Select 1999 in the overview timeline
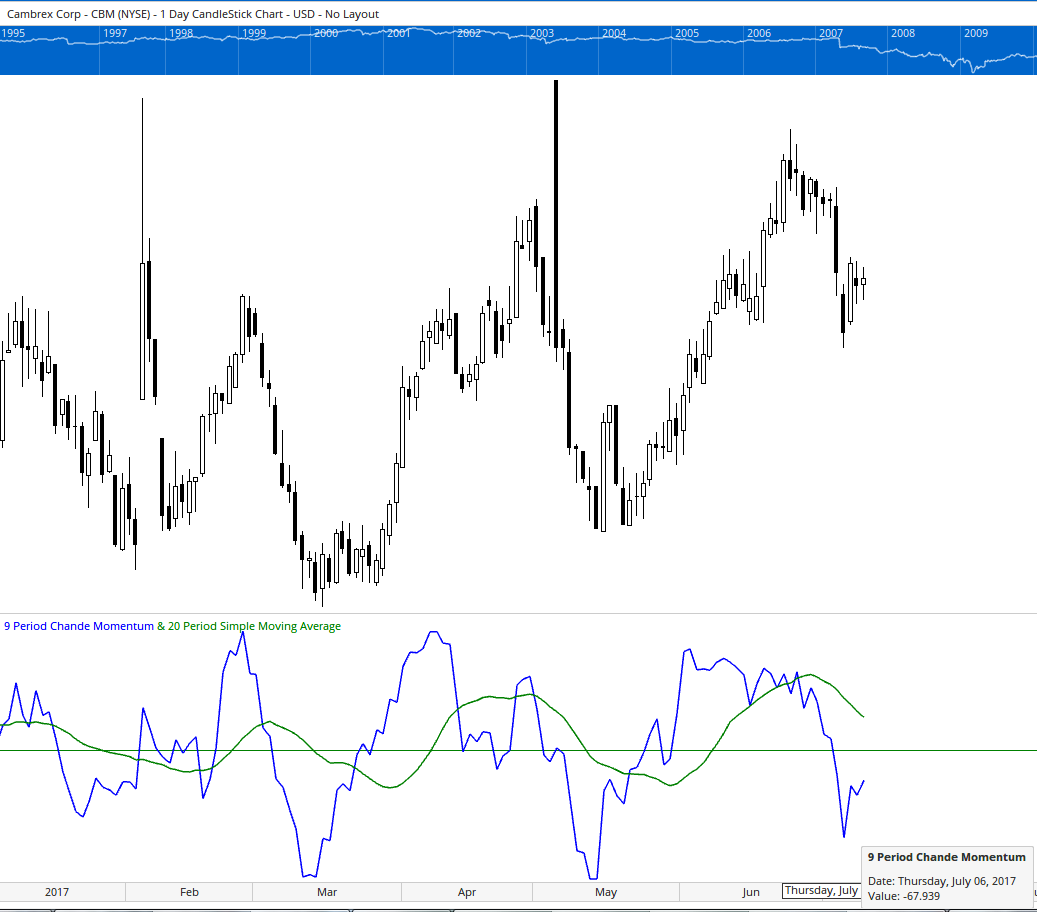 254,33
